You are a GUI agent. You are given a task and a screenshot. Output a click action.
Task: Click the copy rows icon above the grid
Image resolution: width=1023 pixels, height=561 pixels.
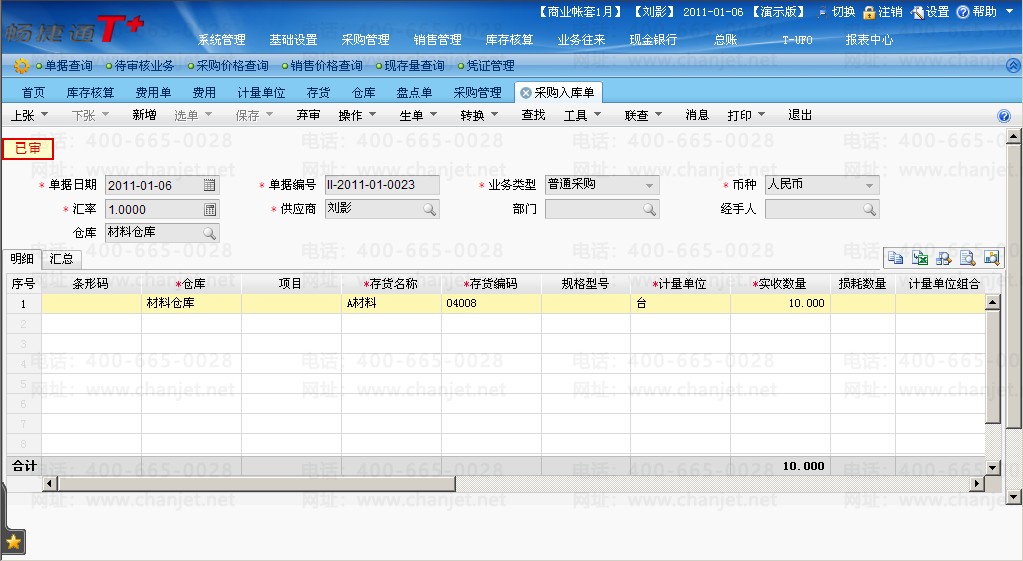[x=896, y=258]
